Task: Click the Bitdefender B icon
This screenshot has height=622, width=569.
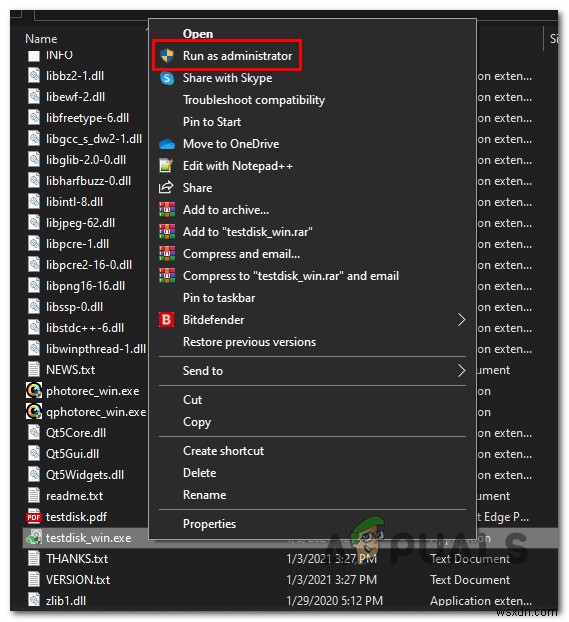Action: [167, 320]
